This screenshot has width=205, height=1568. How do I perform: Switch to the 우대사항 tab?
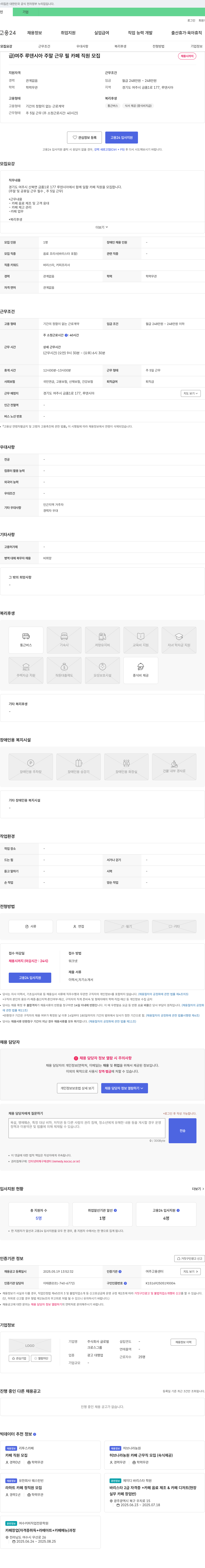pyautogui.click(x=82, y=46)
